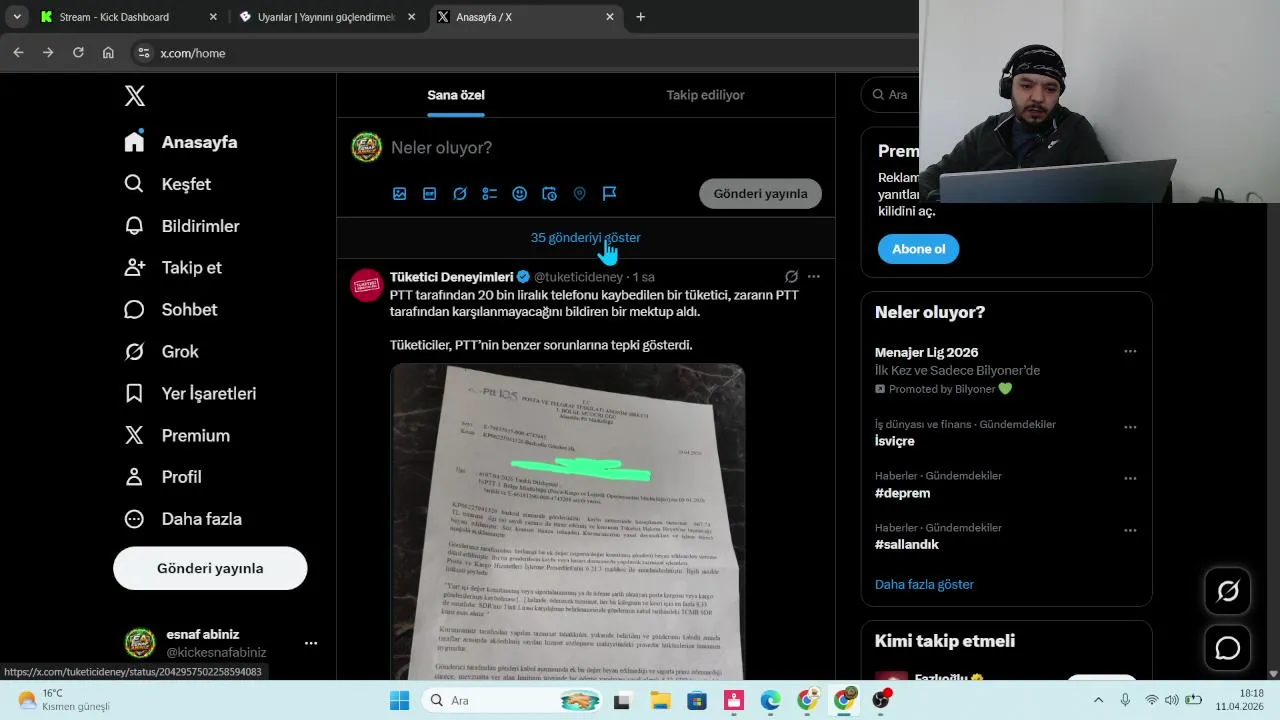Open the İsviçre trending topic

point(894,441)
